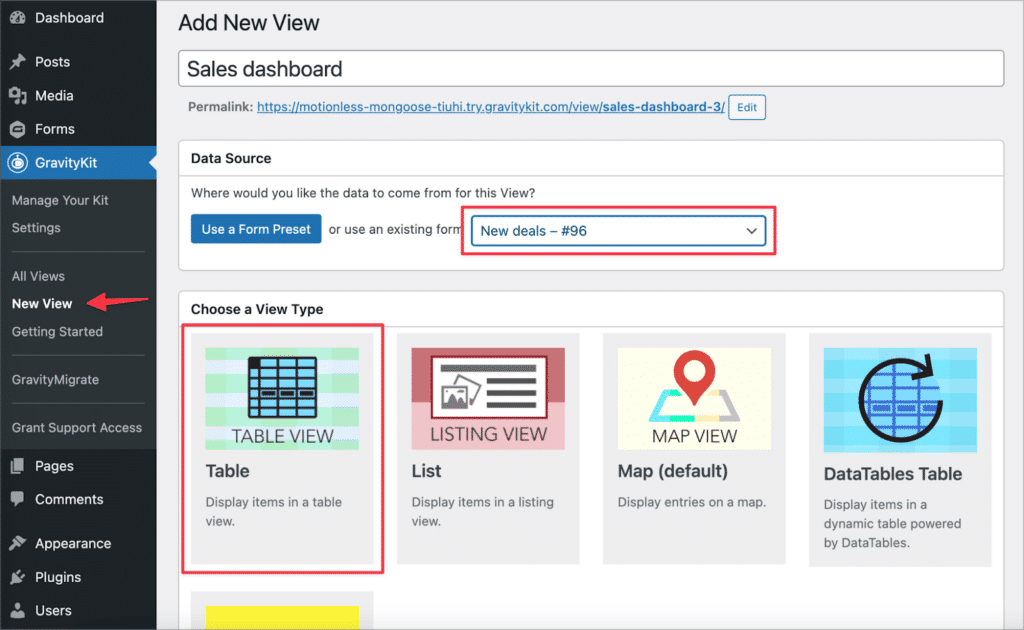This screenshot has height=630, width=1024.
Task: Click the Dashboard gauge icon
Action: (18, 18)
